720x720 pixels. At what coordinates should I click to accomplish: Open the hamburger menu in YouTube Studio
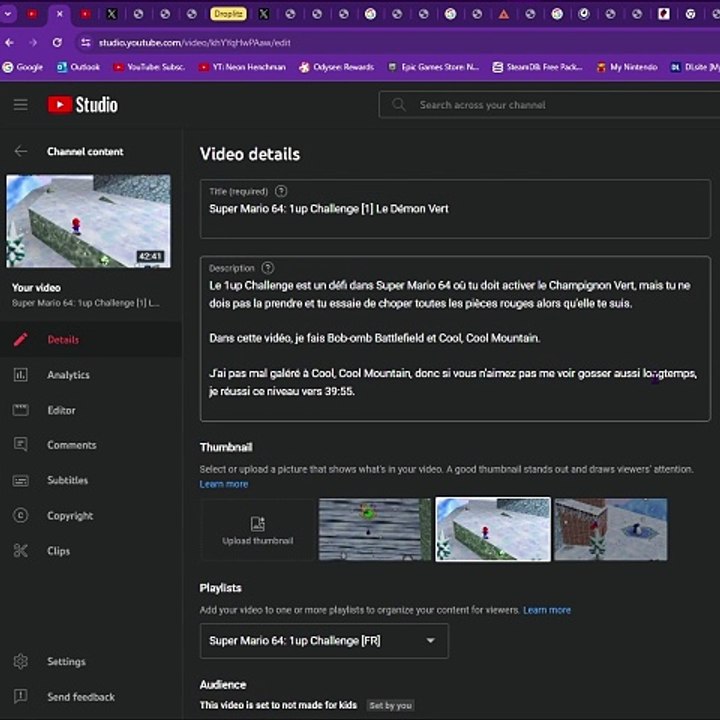[21, 105]
